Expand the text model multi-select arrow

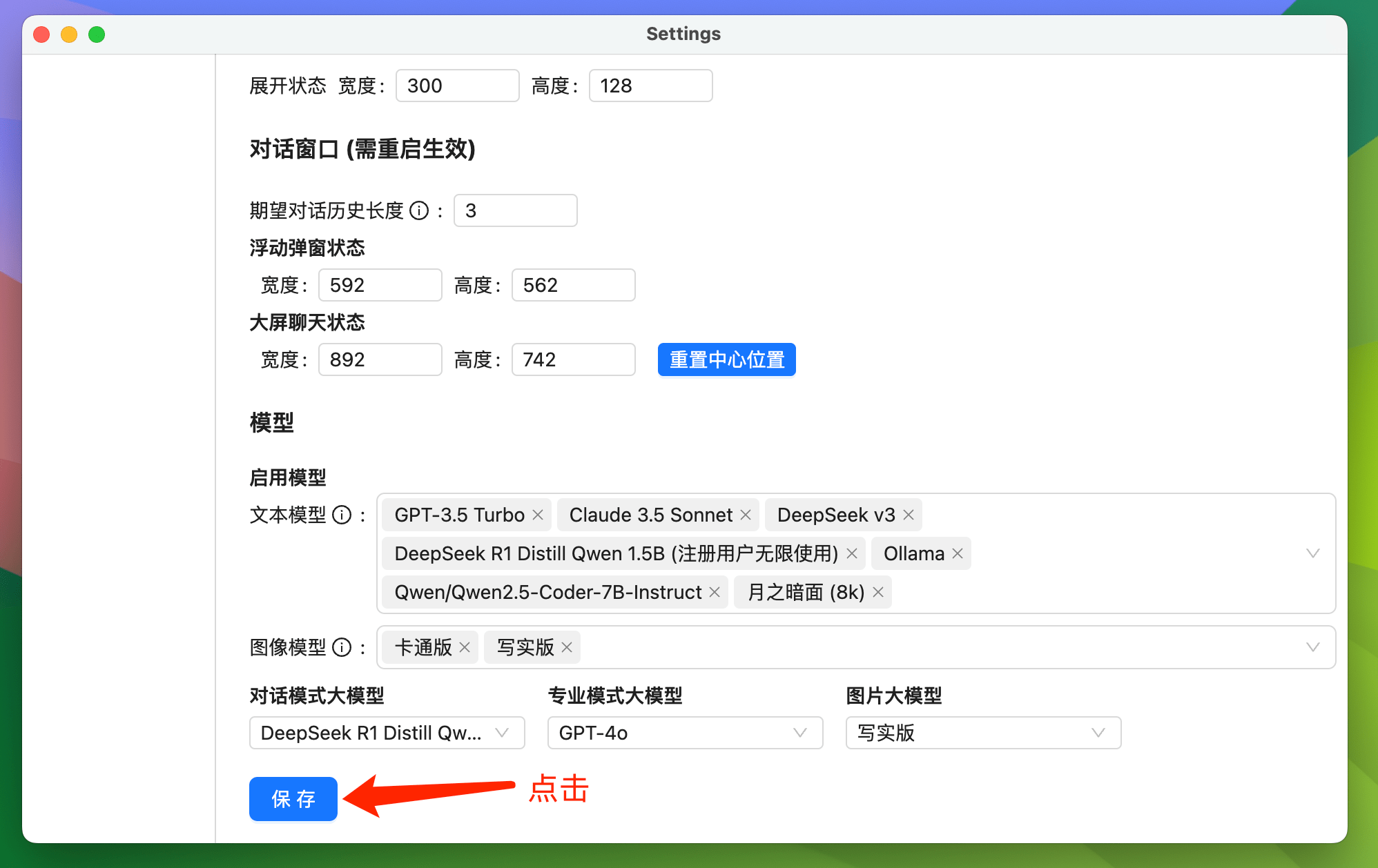point(1313,553)
